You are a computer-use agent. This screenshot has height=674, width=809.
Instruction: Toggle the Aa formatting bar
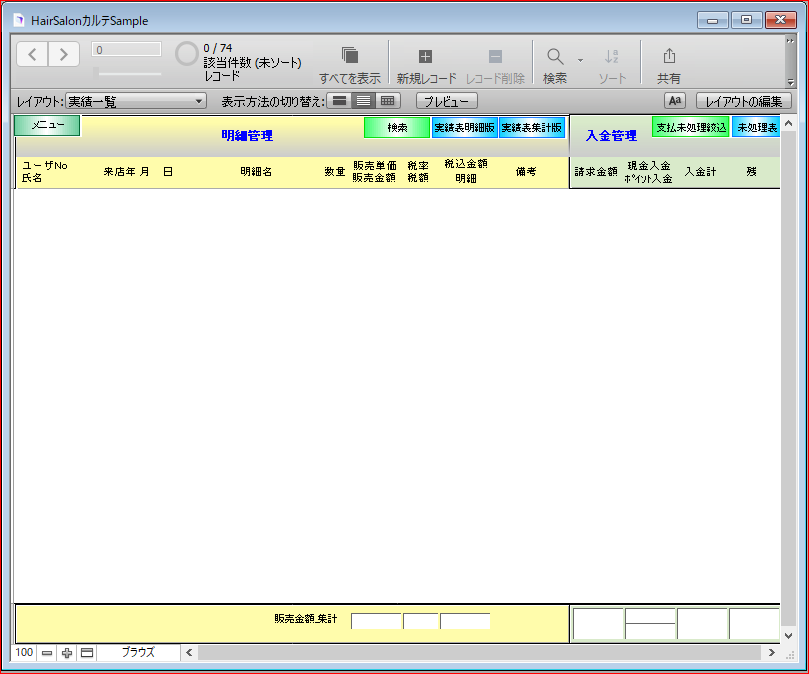tap(674, 101)
